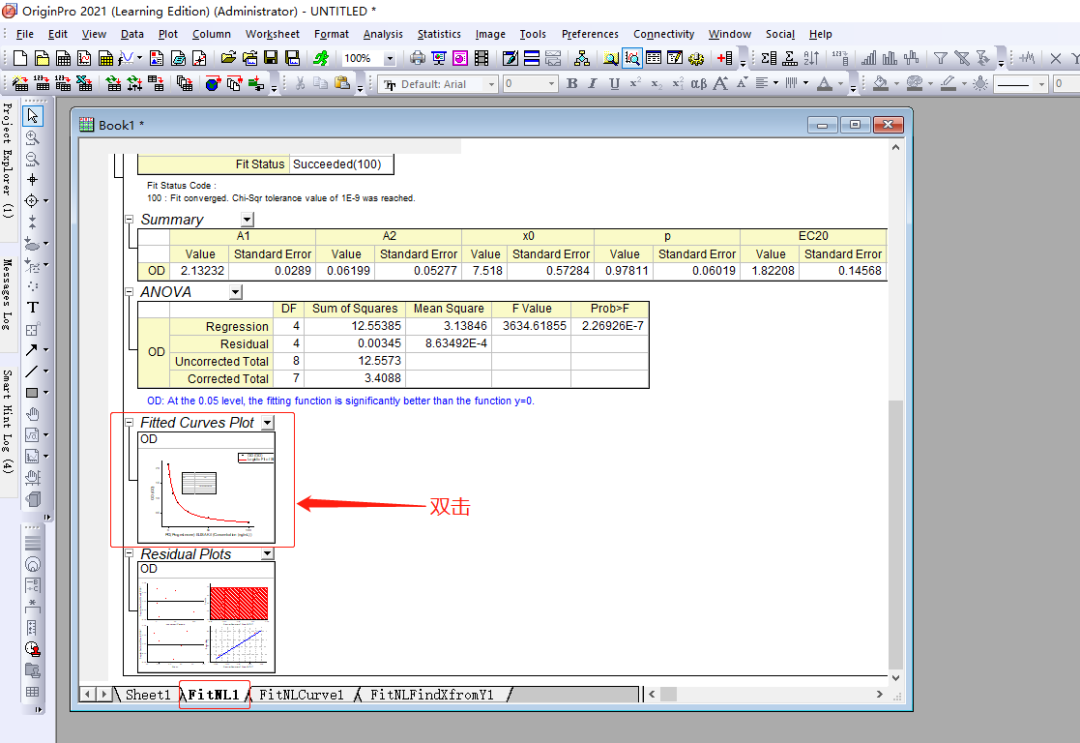Toggle Italic text formatting

click(x=593, y=84)
